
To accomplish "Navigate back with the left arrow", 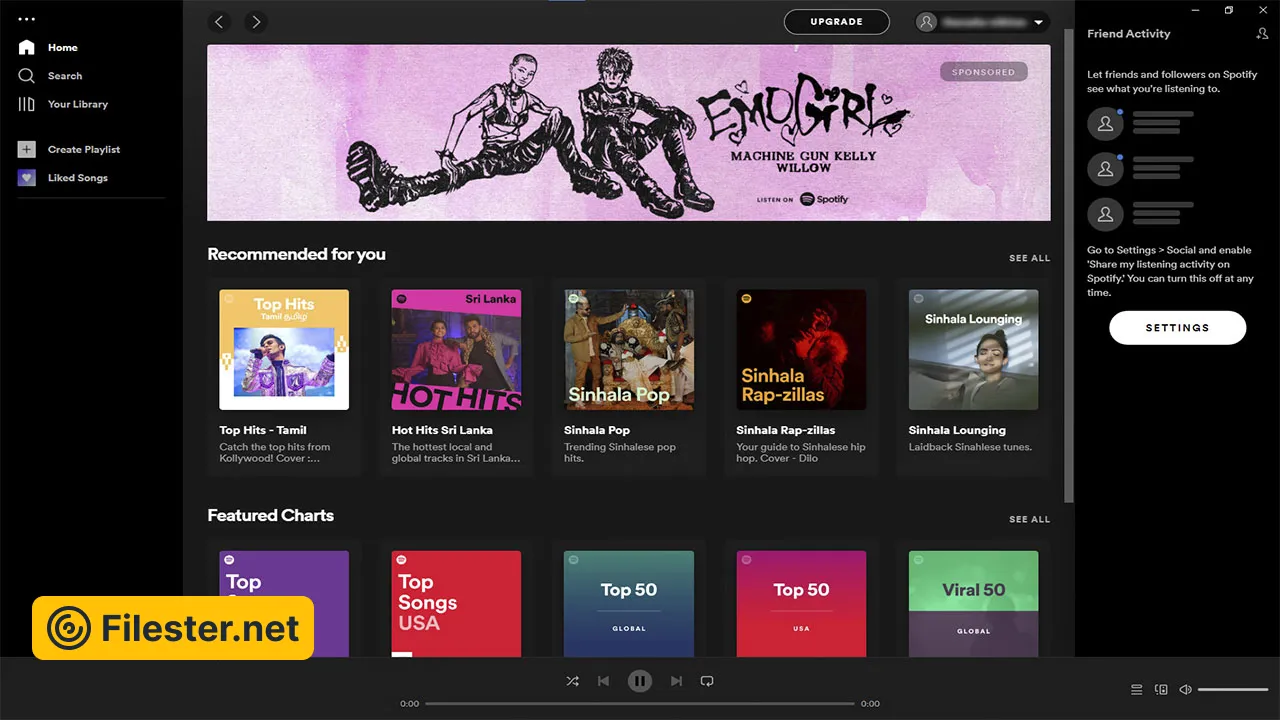I will pos(220,22).
